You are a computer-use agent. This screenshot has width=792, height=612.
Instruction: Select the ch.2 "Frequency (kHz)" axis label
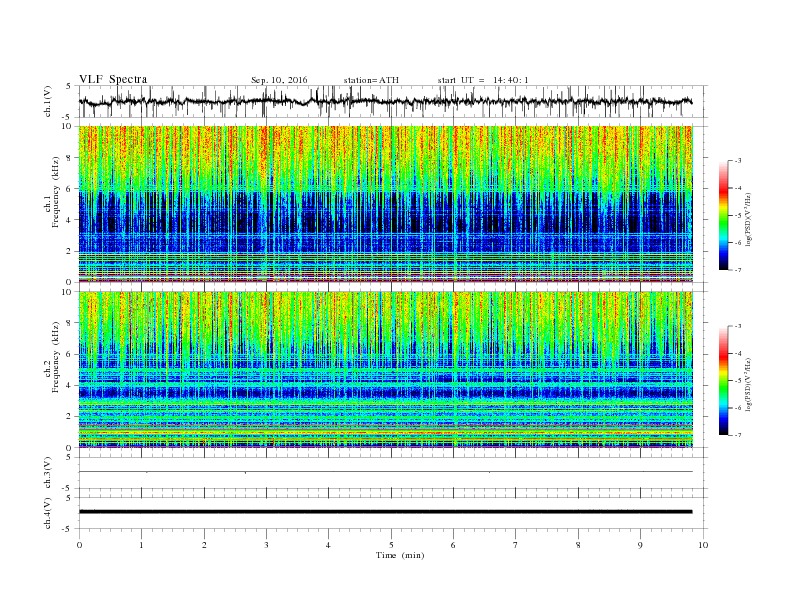[56, 357]
